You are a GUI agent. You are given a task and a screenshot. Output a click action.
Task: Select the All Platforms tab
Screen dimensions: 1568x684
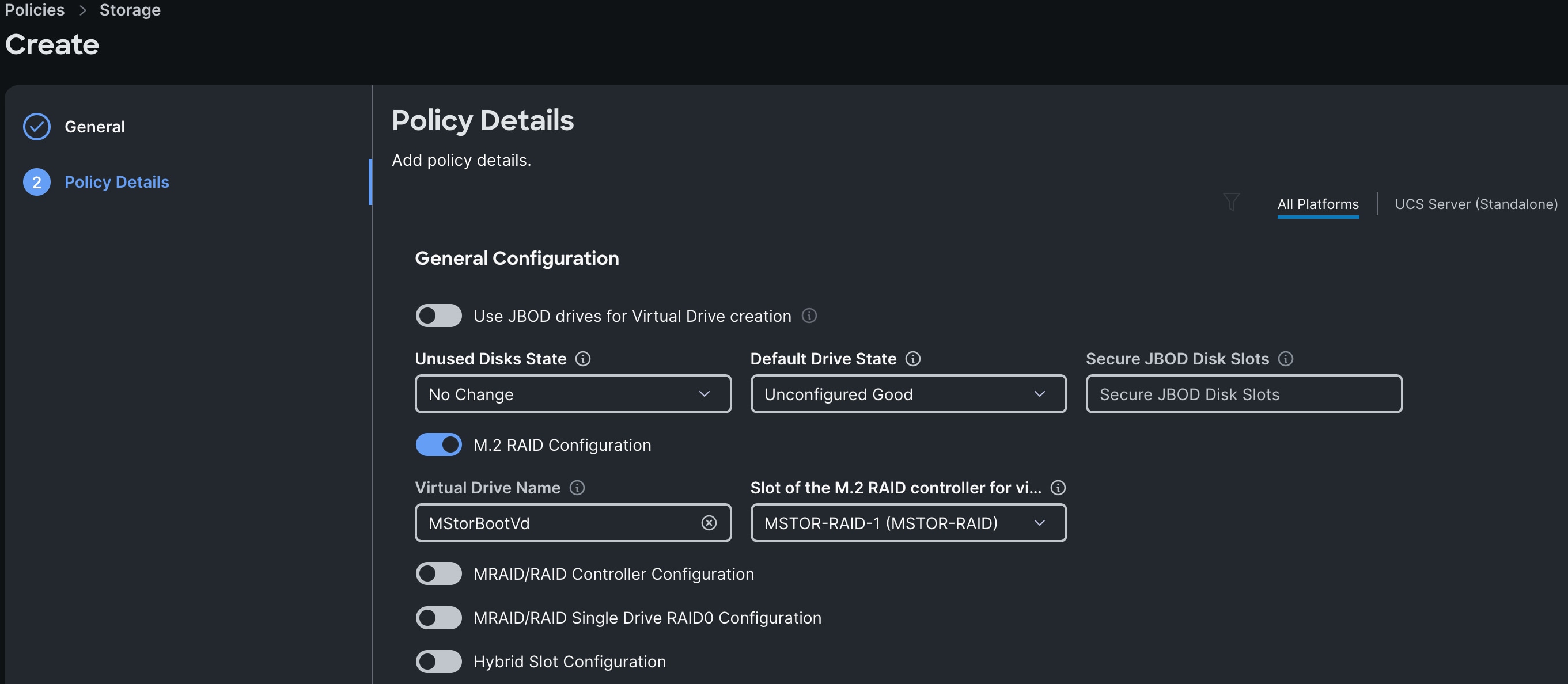[x=1317, y=204]
